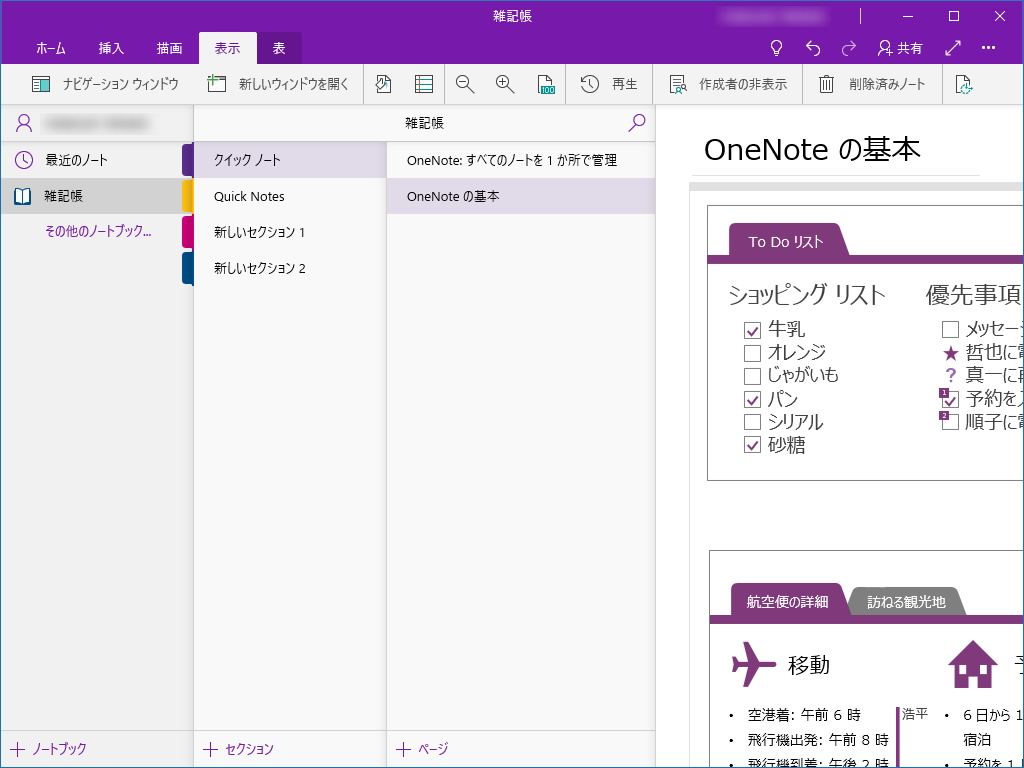Viewport: 1024px width, 768px height.
Task: Open the OneNote の基本 page in list
Action: click(520, 196)
